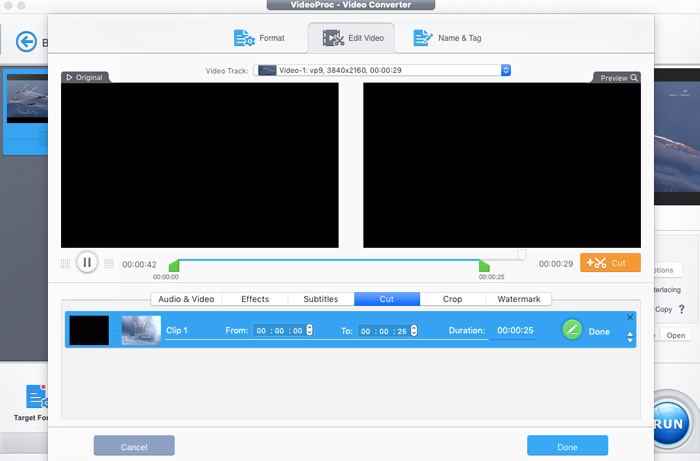
Task: Click the Preview magnifier label
Action: point(619,77)
